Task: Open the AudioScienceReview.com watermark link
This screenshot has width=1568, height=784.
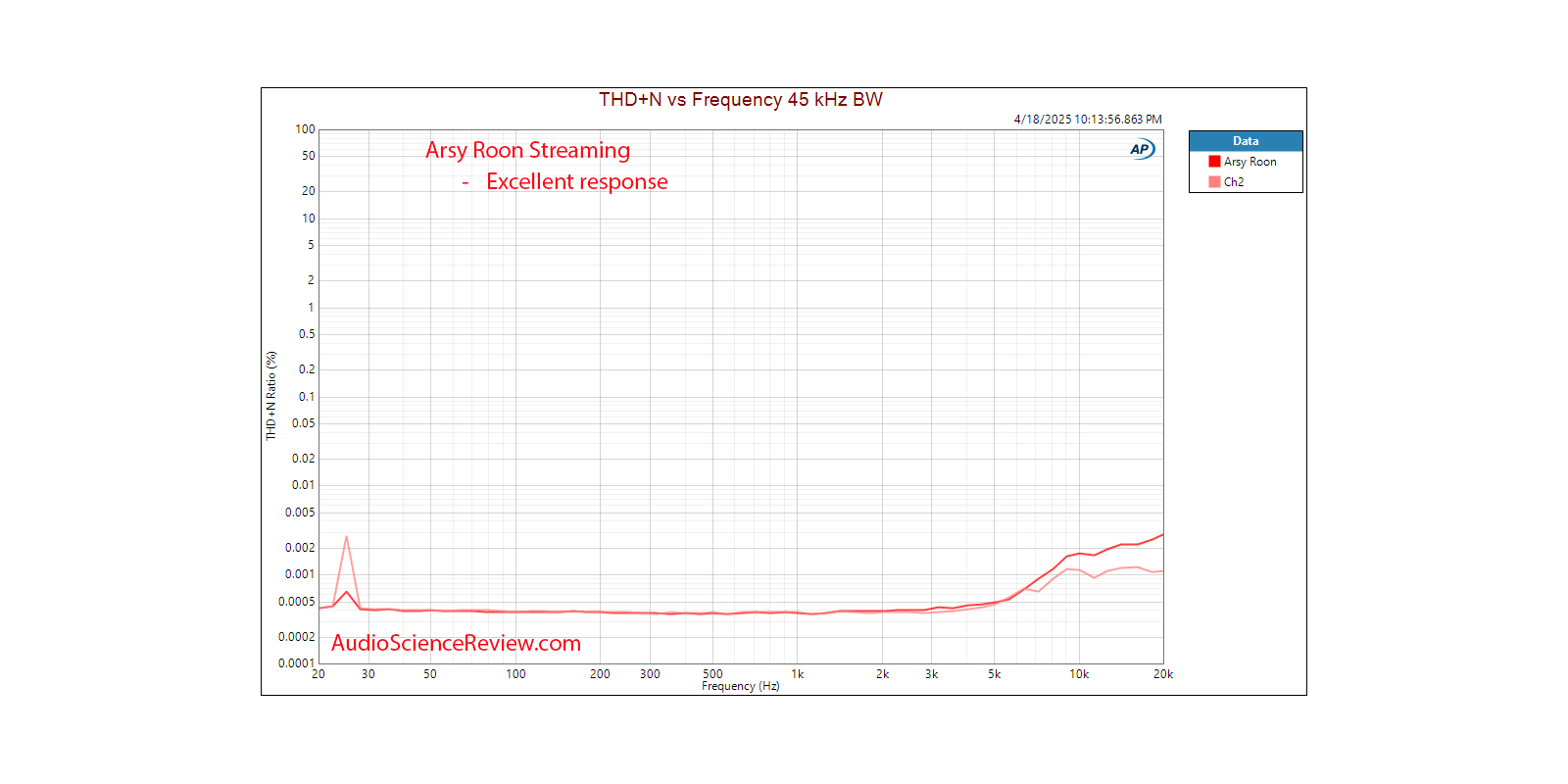Action: pyautogui.click(x=456, y=643)
